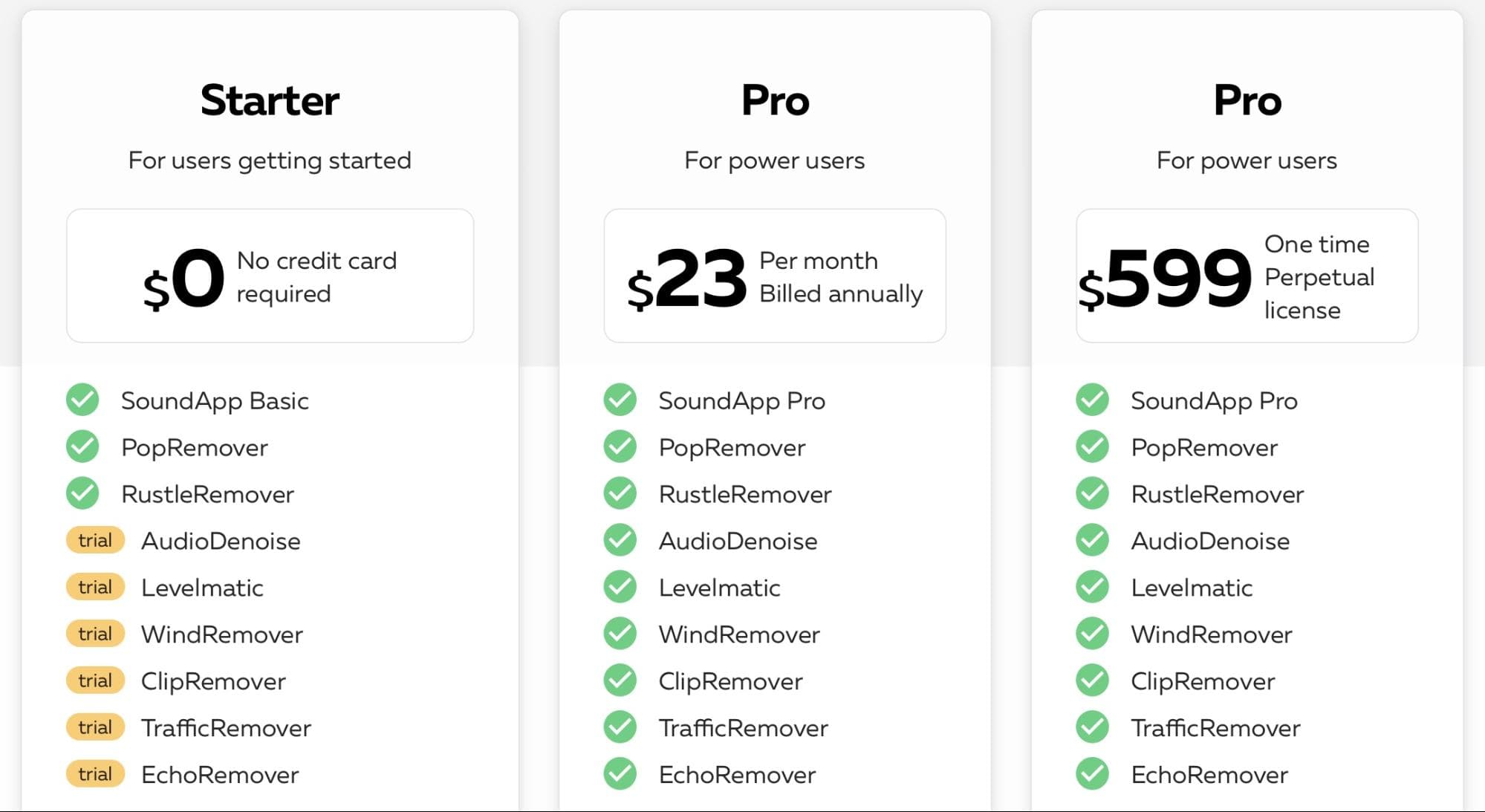
Task: Click the checkmark beside SoundApp Pro in $23 plan
Action: coord(620,400)
